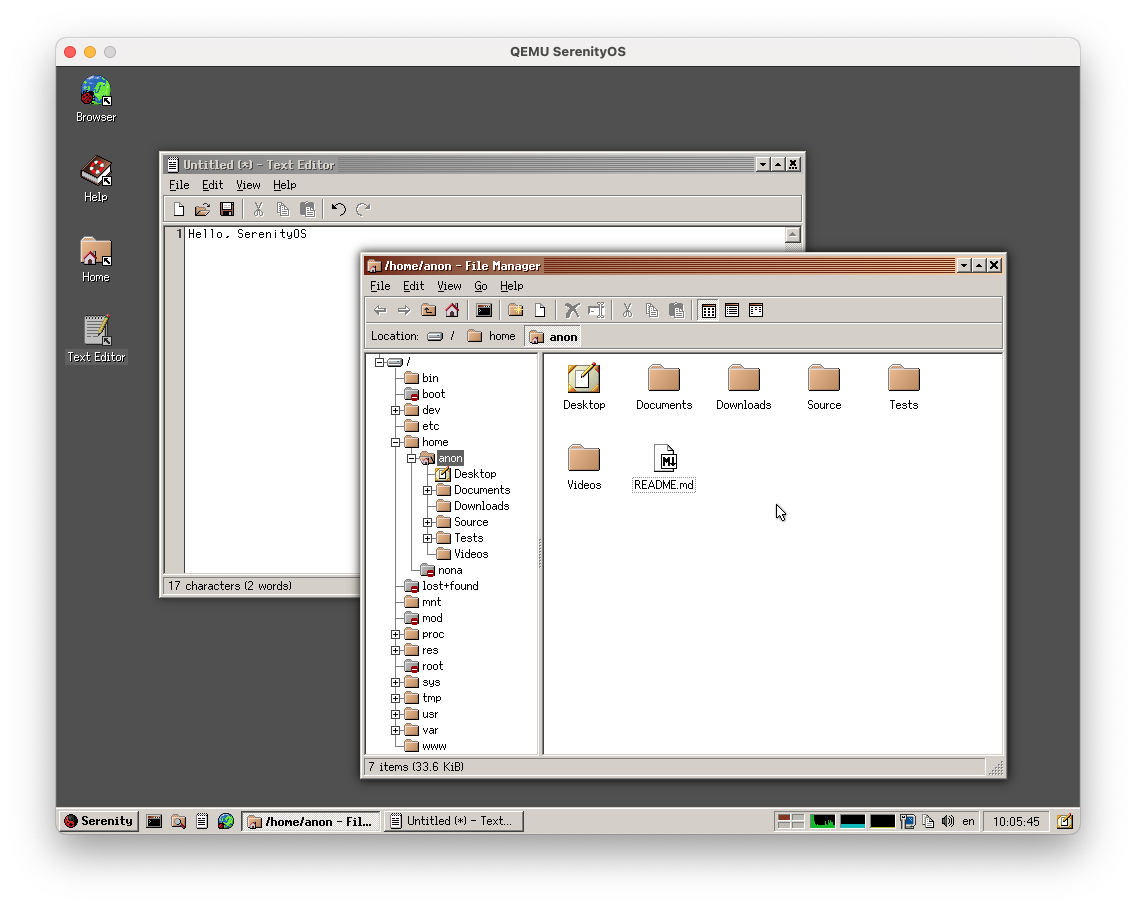Select nona folder in the tree
Image resolution: width=1136 pixels, height=908 pixels.
coord(441,570)
